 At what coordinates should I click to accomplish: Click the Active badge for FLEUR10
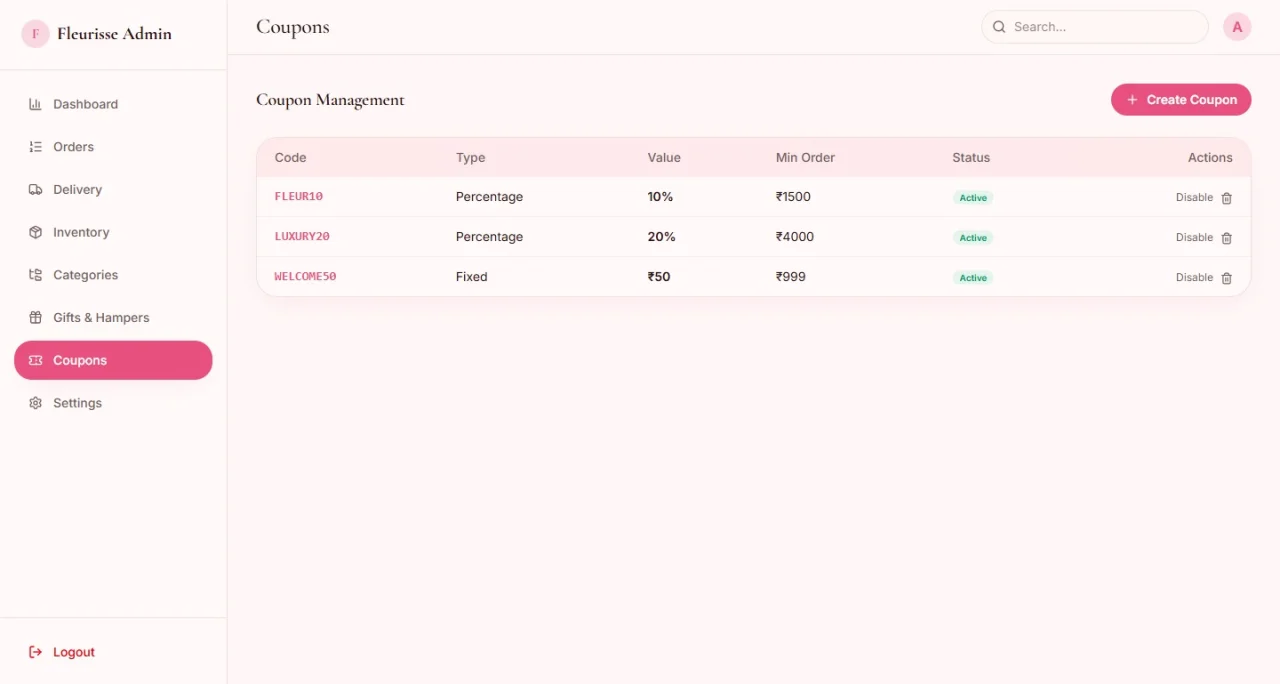(x=973, y=198)
